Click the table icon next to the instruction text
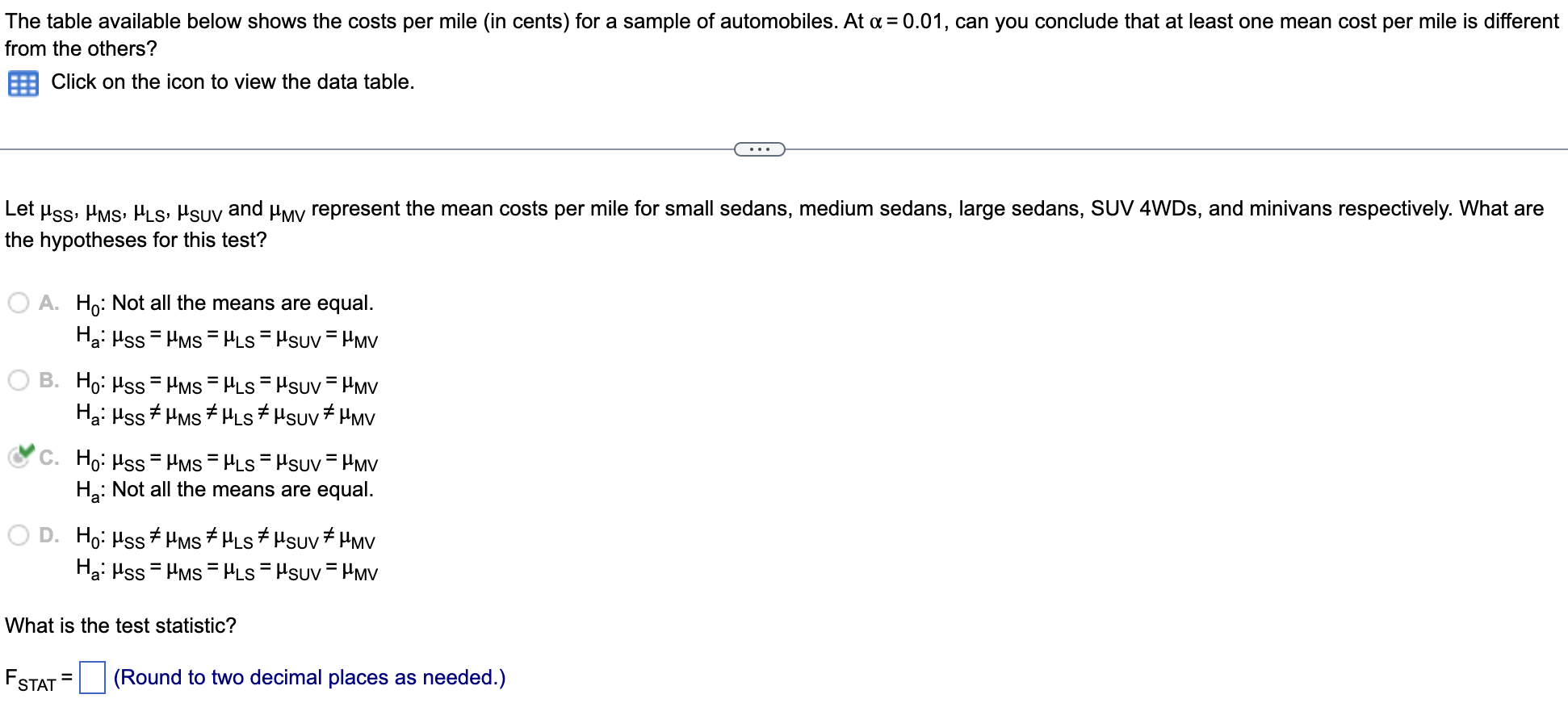Screen dimensions: 1568x707 (x=23, y=82)
